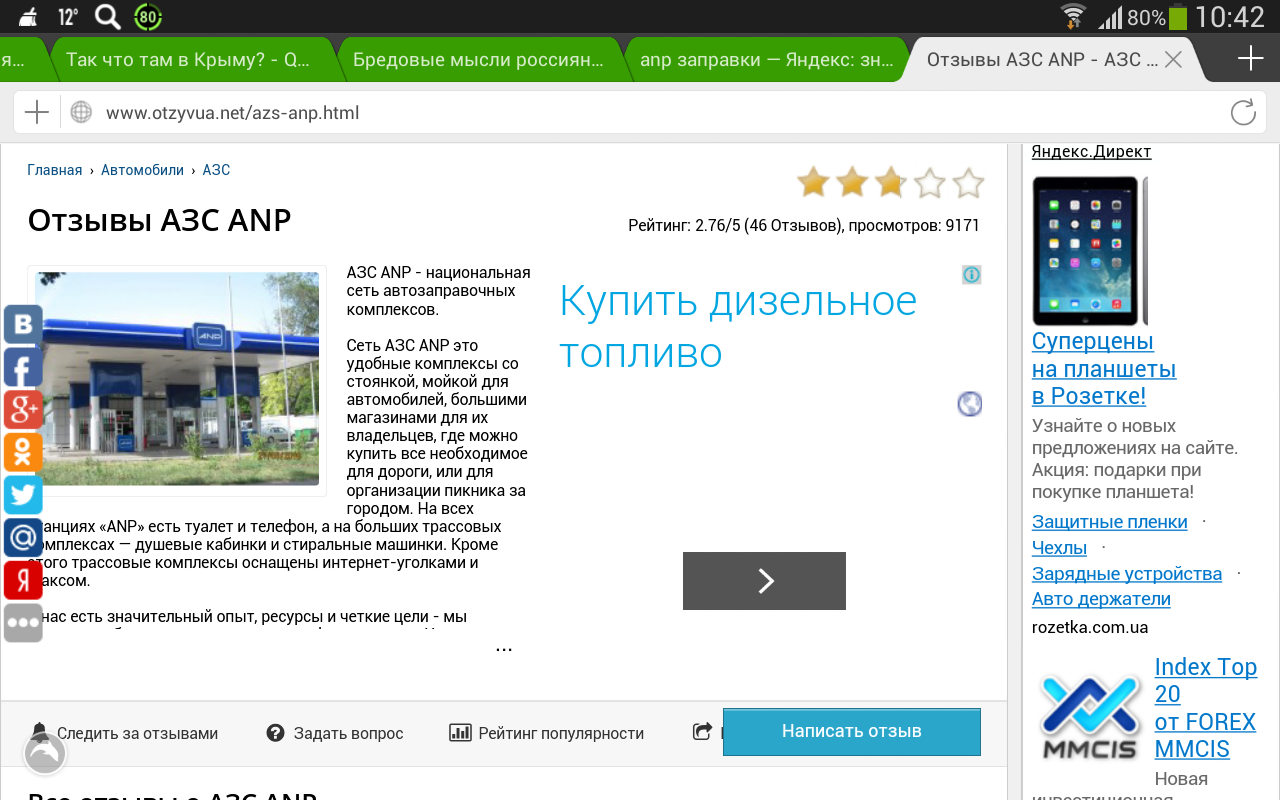Switch to 'anp заправки — Яндекс' tab
The width and height of the screenshot is (1280, 800).
[x=766, y=60]
